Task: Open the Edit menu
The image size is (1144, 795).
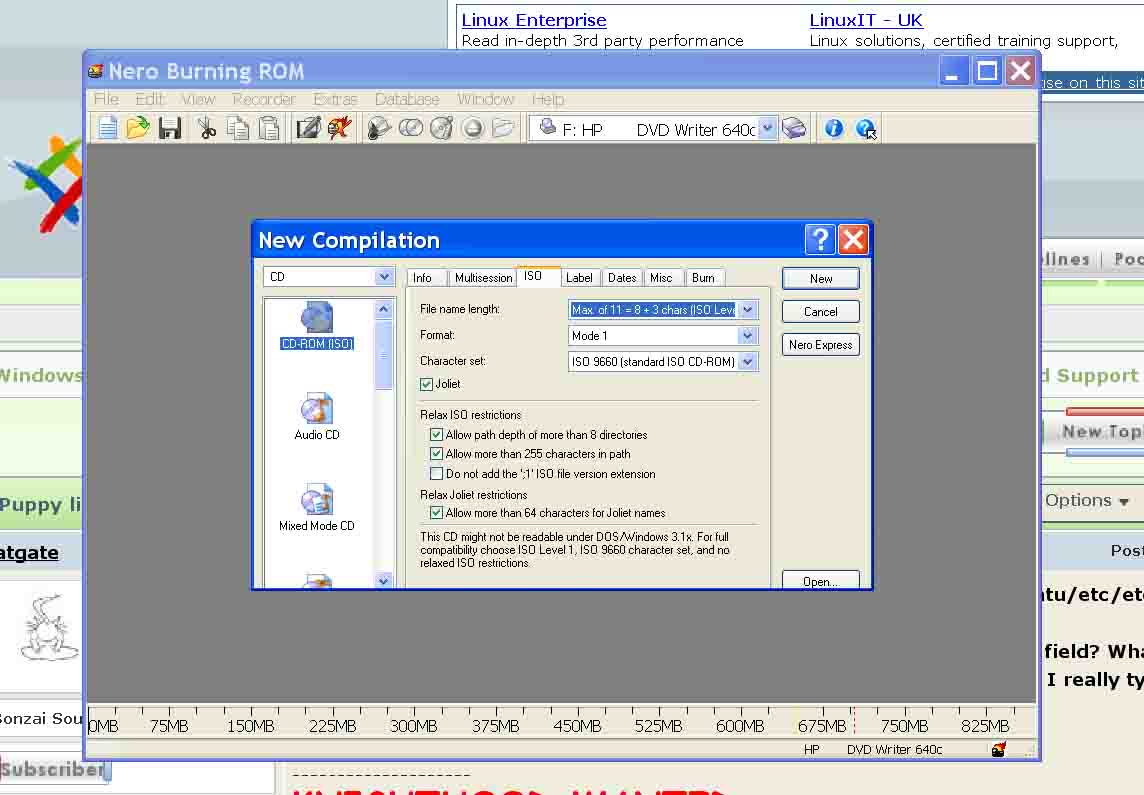Action: (150, 99)
